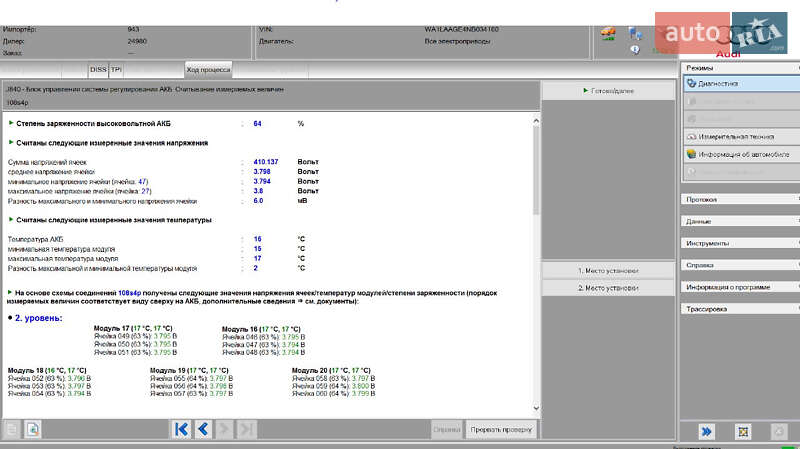
Task: Expand the Инструменты section
Action: pos(740,243)
